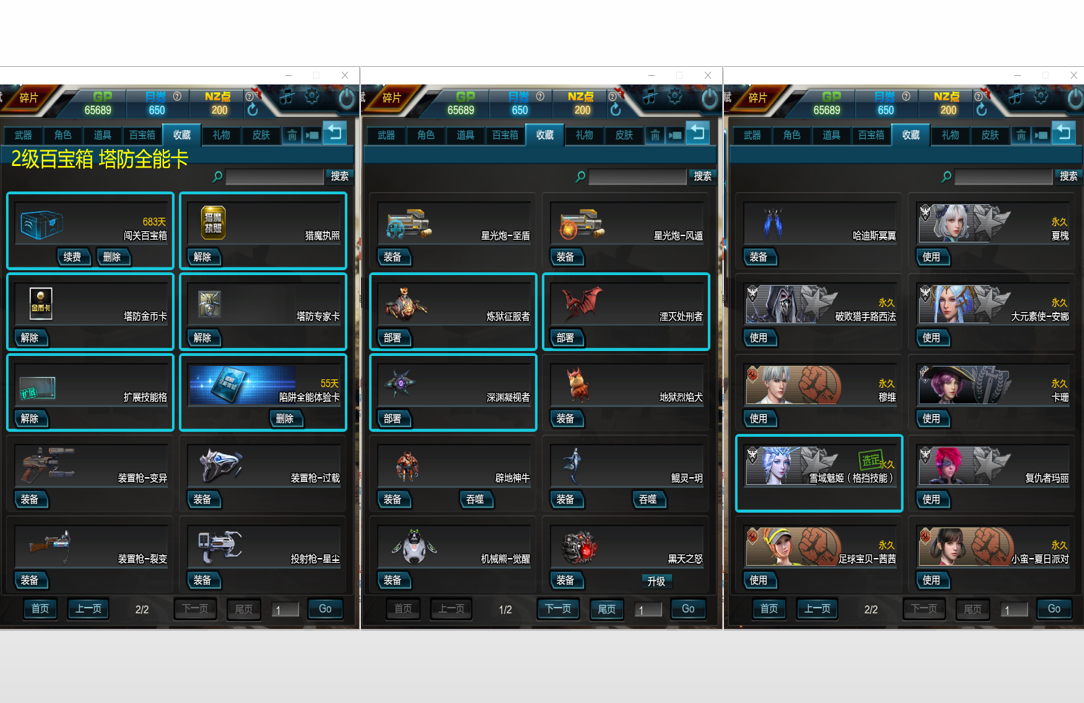Click 部署 under 炼狱征服者

click(393, 338)
